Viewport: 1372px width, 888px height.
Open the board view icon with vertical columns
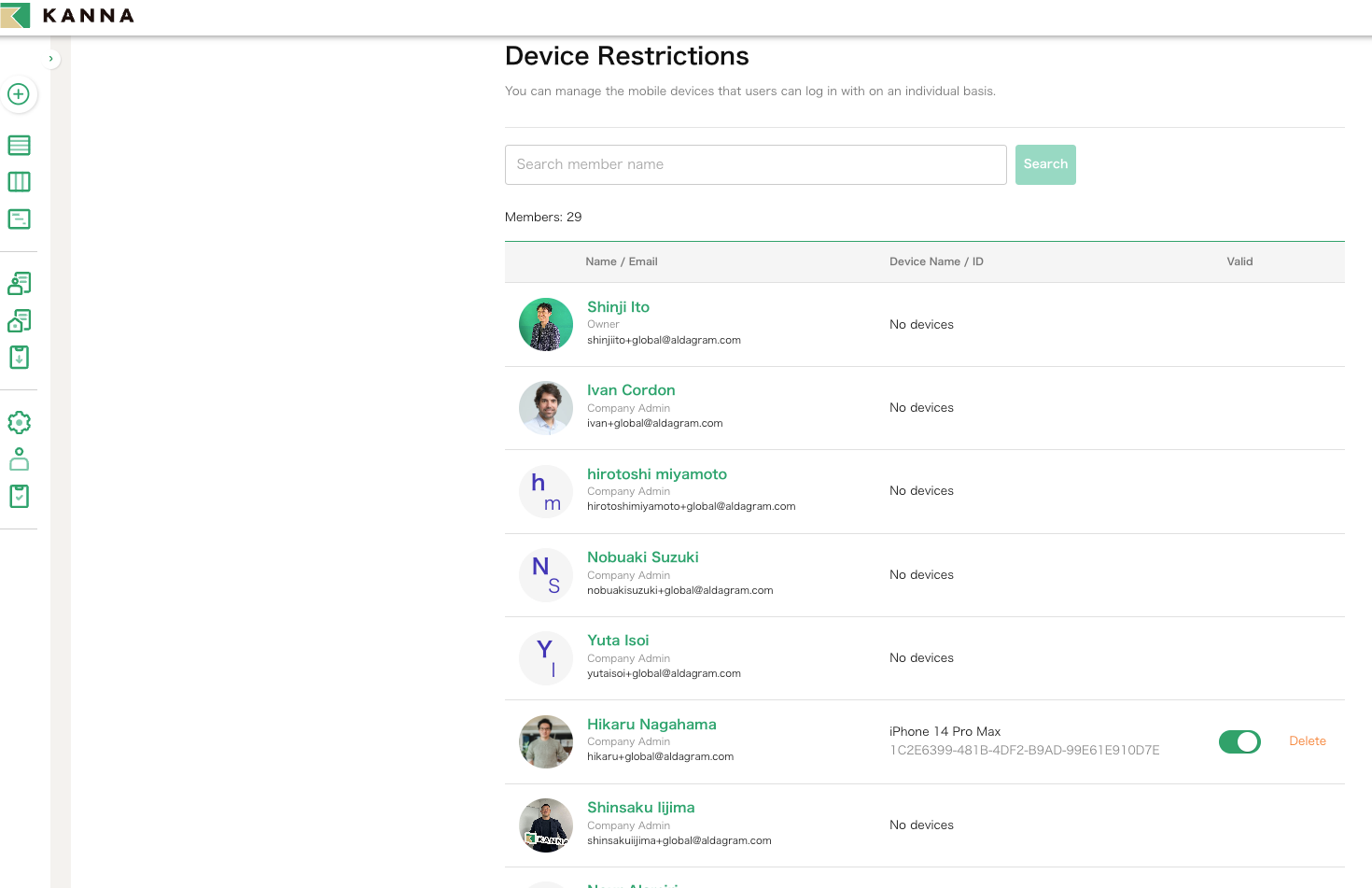pyautogui.click(x=19, y=182)
